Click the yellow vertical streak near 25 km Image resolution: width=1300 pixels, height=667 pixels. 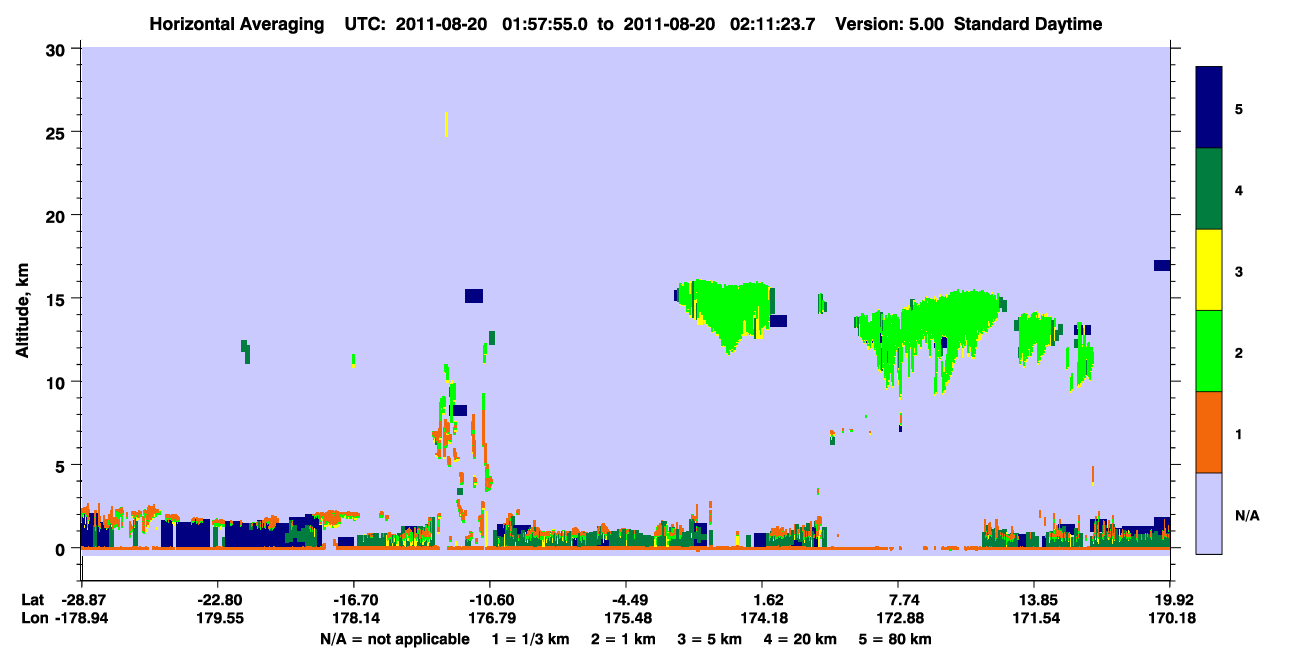(x=446, y=124)
